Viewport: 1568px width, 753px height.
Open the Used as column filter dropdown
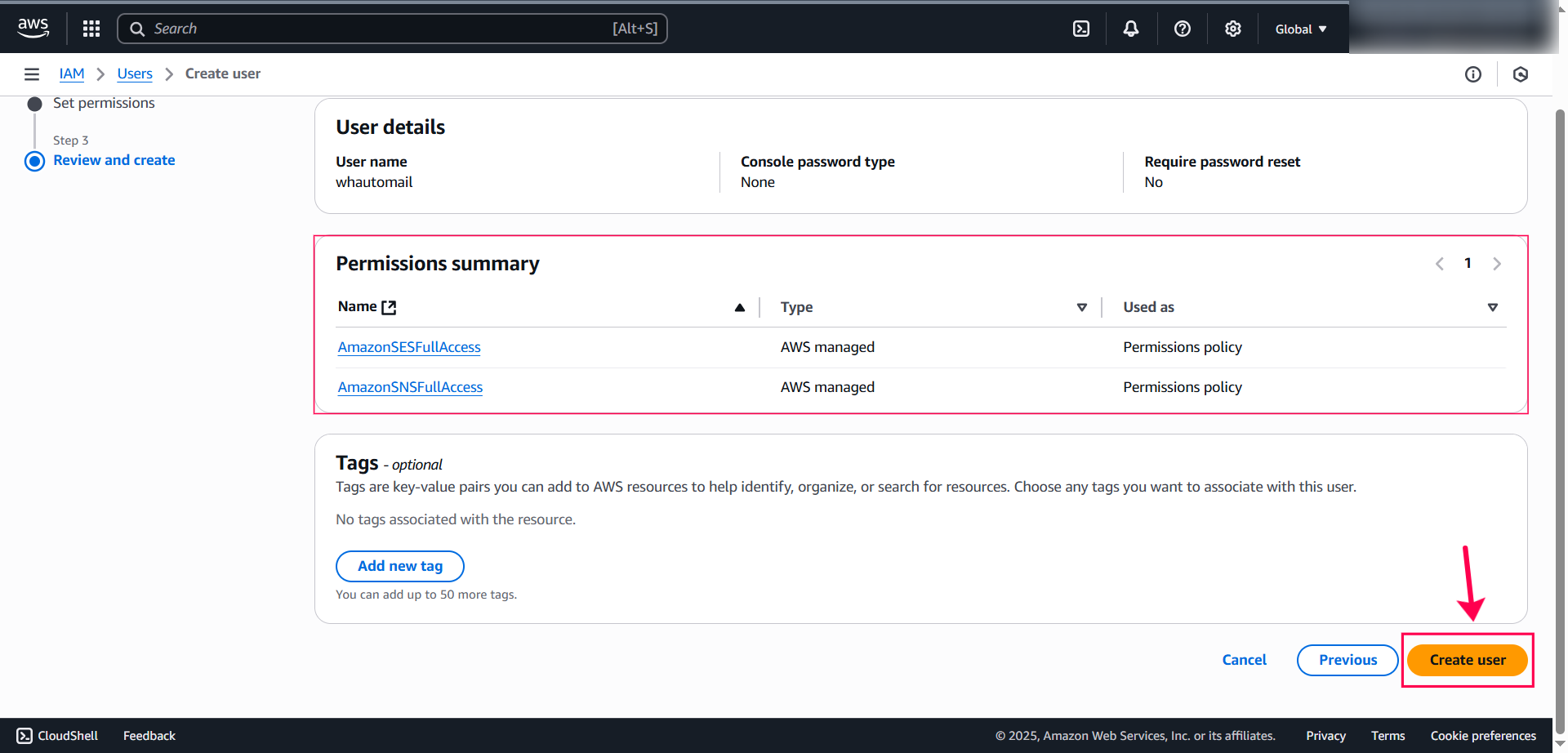click(x=1493, y=307)
